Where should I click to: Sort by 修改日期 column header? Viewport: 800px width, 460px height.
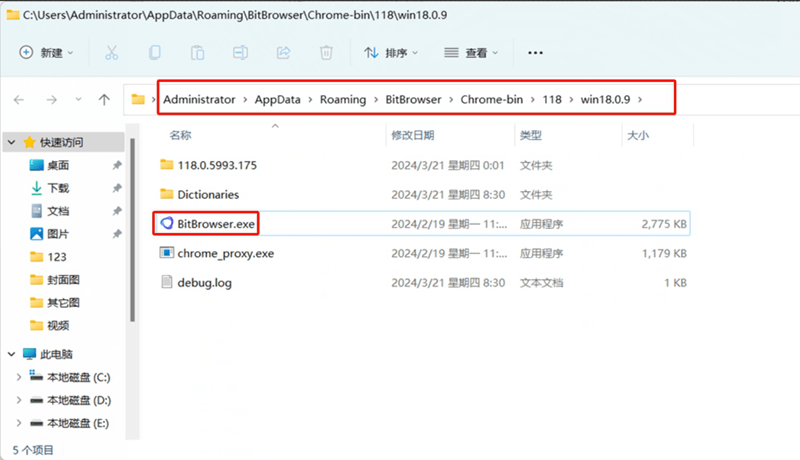(413, 135)
